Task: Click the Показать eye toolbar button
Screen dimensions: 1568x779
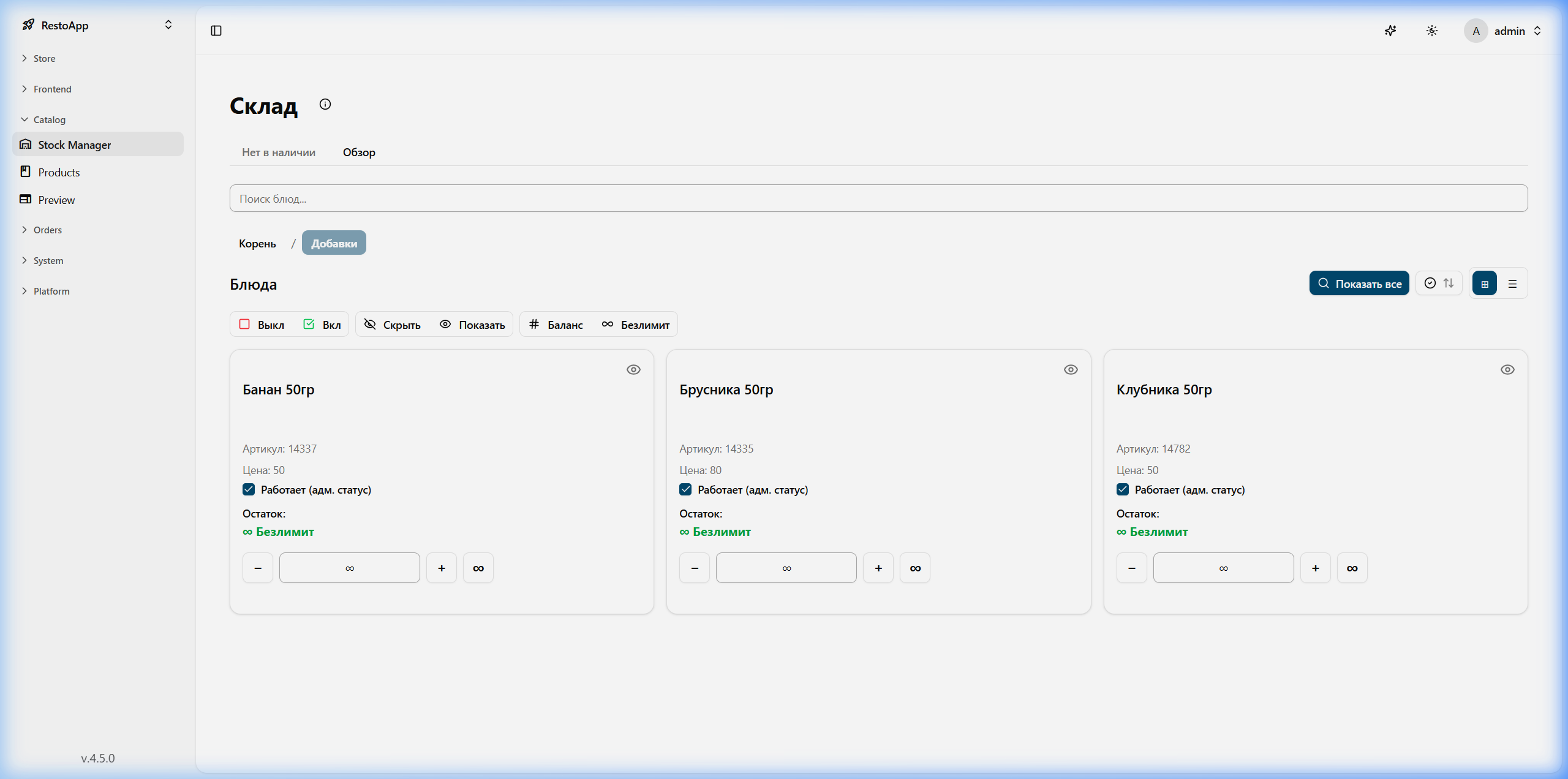Action: pos(472,325)
